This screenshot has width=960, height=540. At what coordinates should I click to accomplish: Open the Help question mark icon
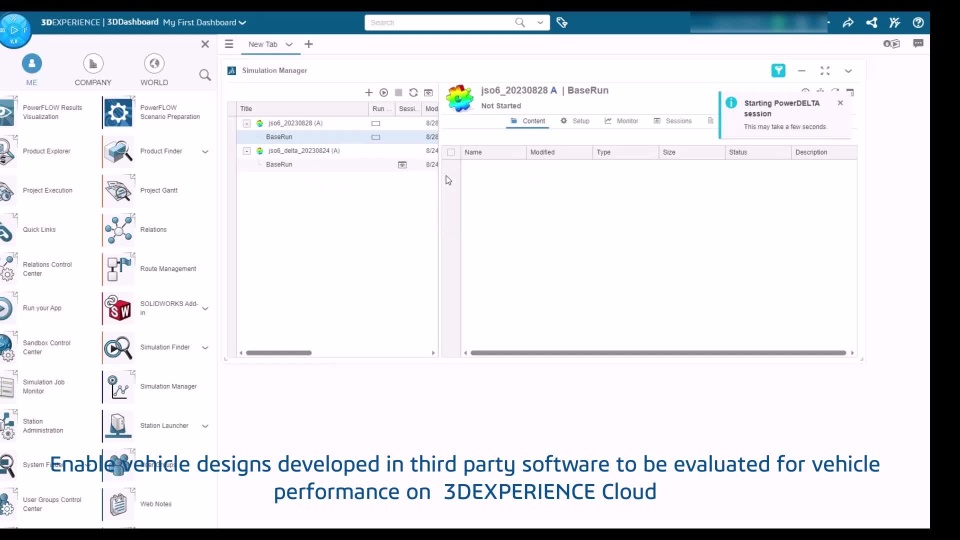(918, 23)
